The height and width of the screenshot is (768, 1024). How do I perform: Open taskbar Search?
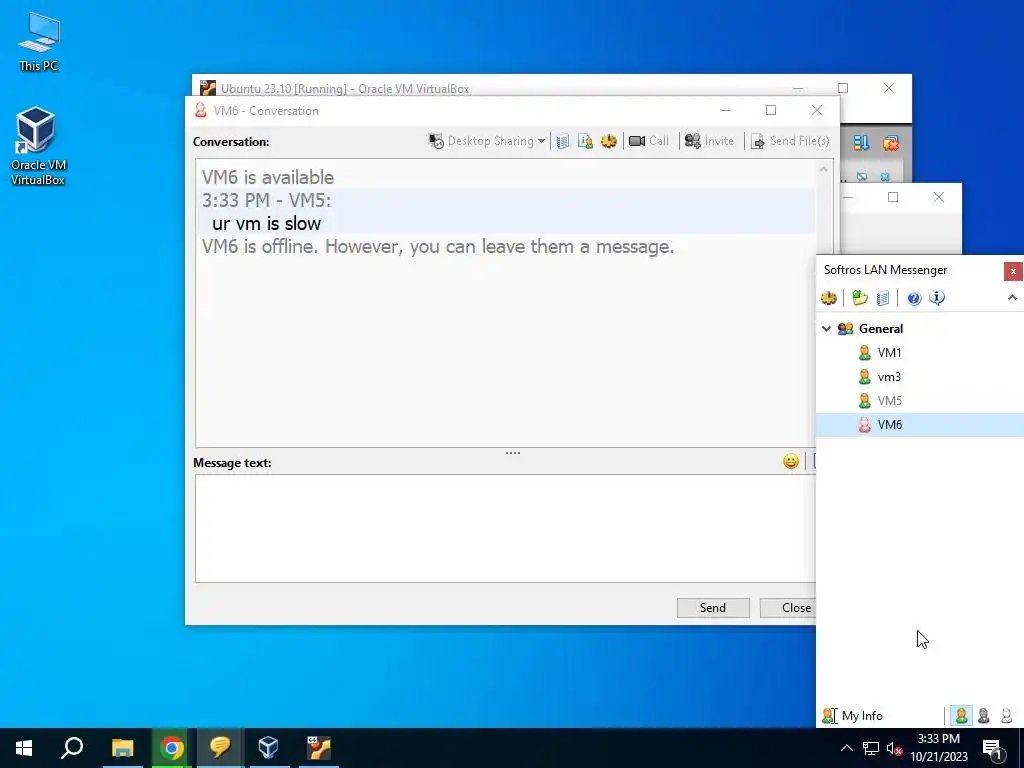click(x=72, y=748)
